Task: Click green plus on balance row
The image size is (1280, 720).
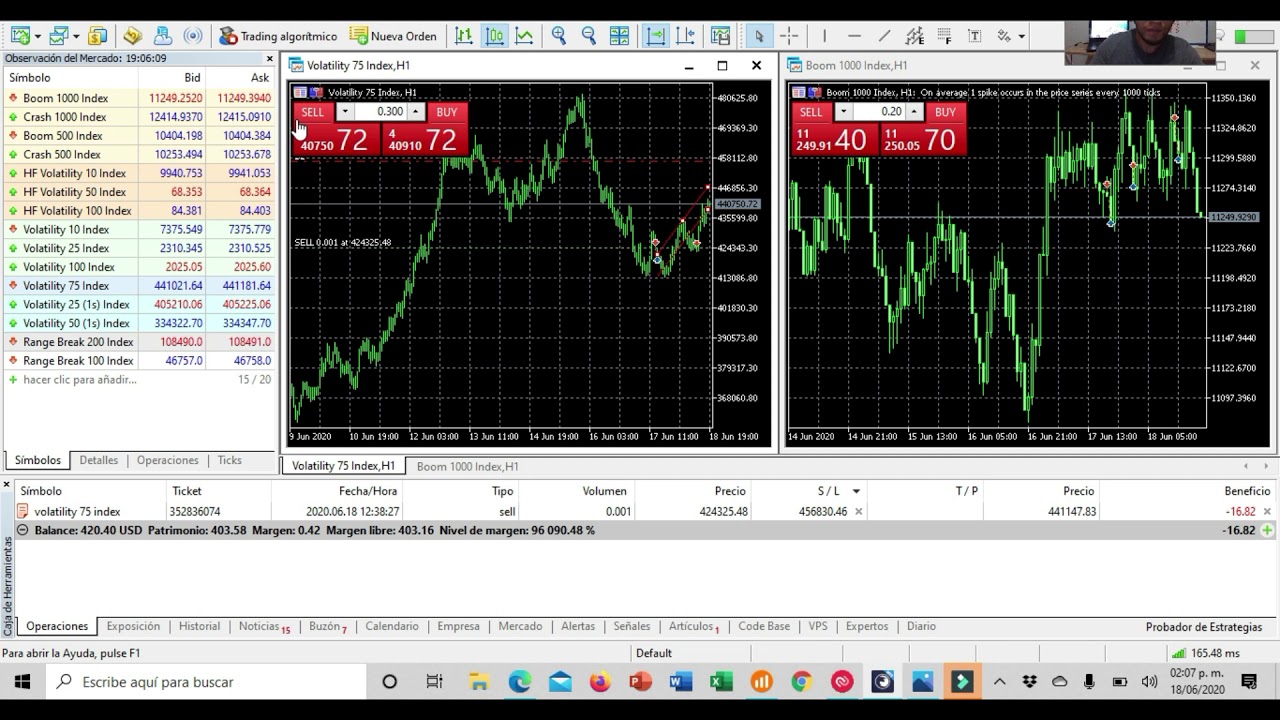Action: pos(1267,530)
